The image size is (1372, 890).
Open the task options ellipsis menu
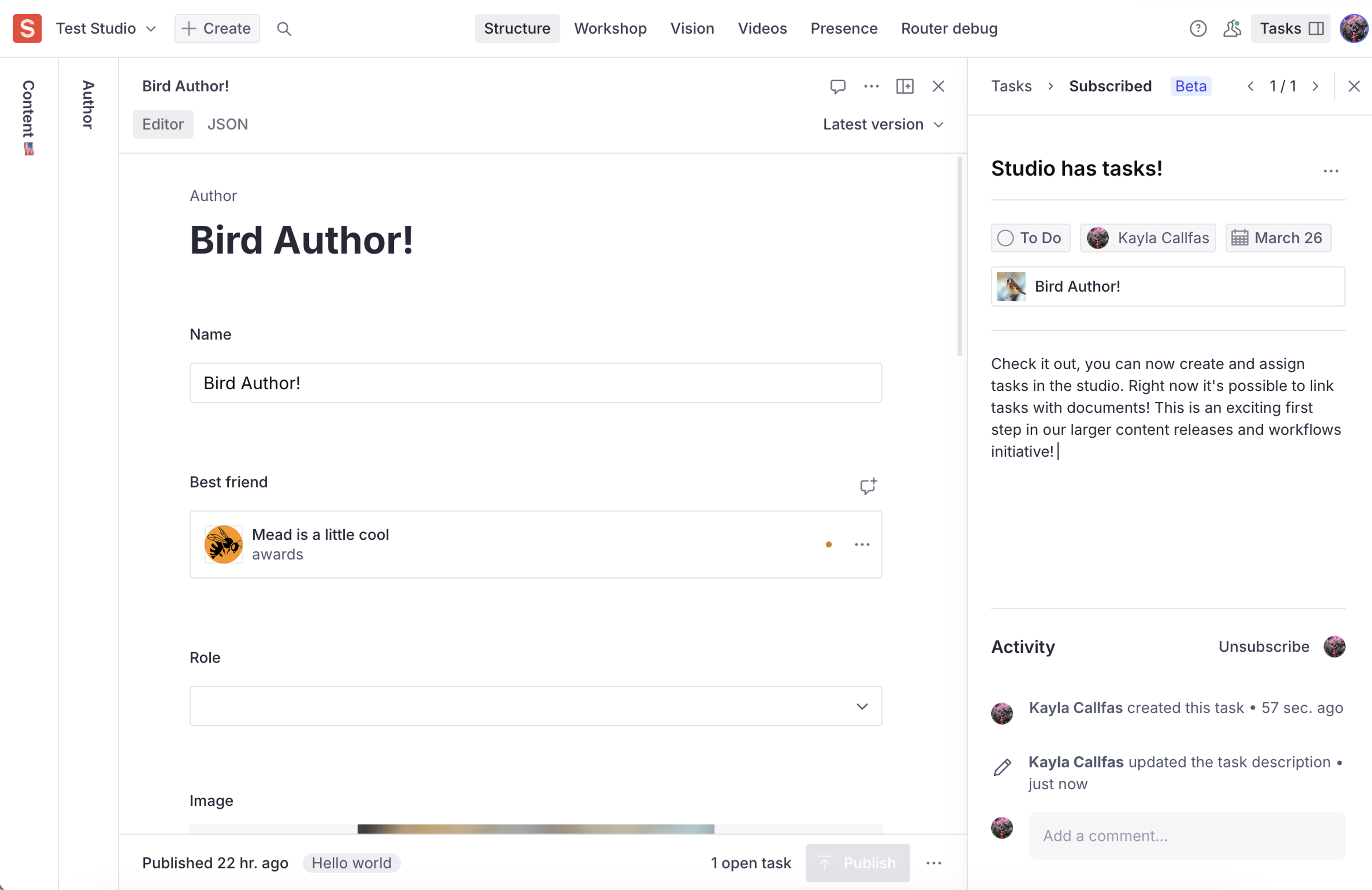point(1331,171)
